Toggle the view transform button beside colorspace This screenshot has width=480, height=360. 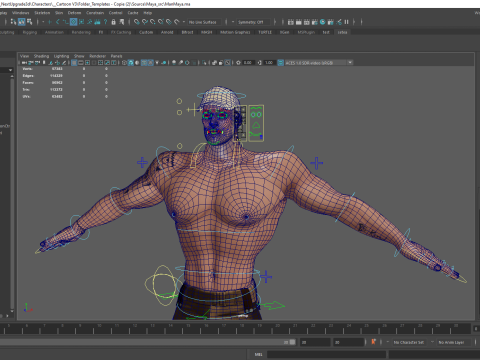tap(281, 63)
